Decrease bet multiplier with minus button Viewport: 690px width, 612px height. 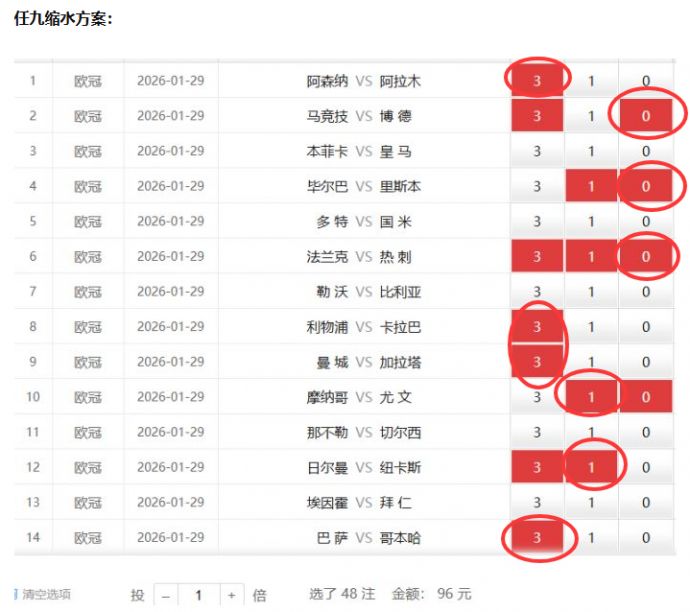point(165,595)
